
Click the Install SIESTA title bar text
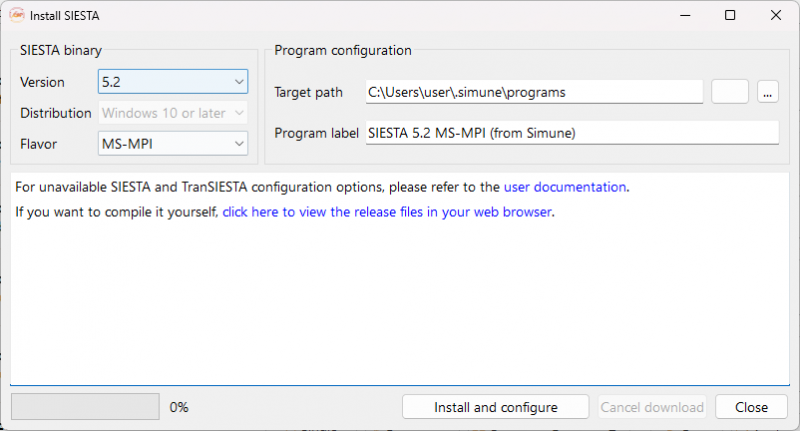65,16
